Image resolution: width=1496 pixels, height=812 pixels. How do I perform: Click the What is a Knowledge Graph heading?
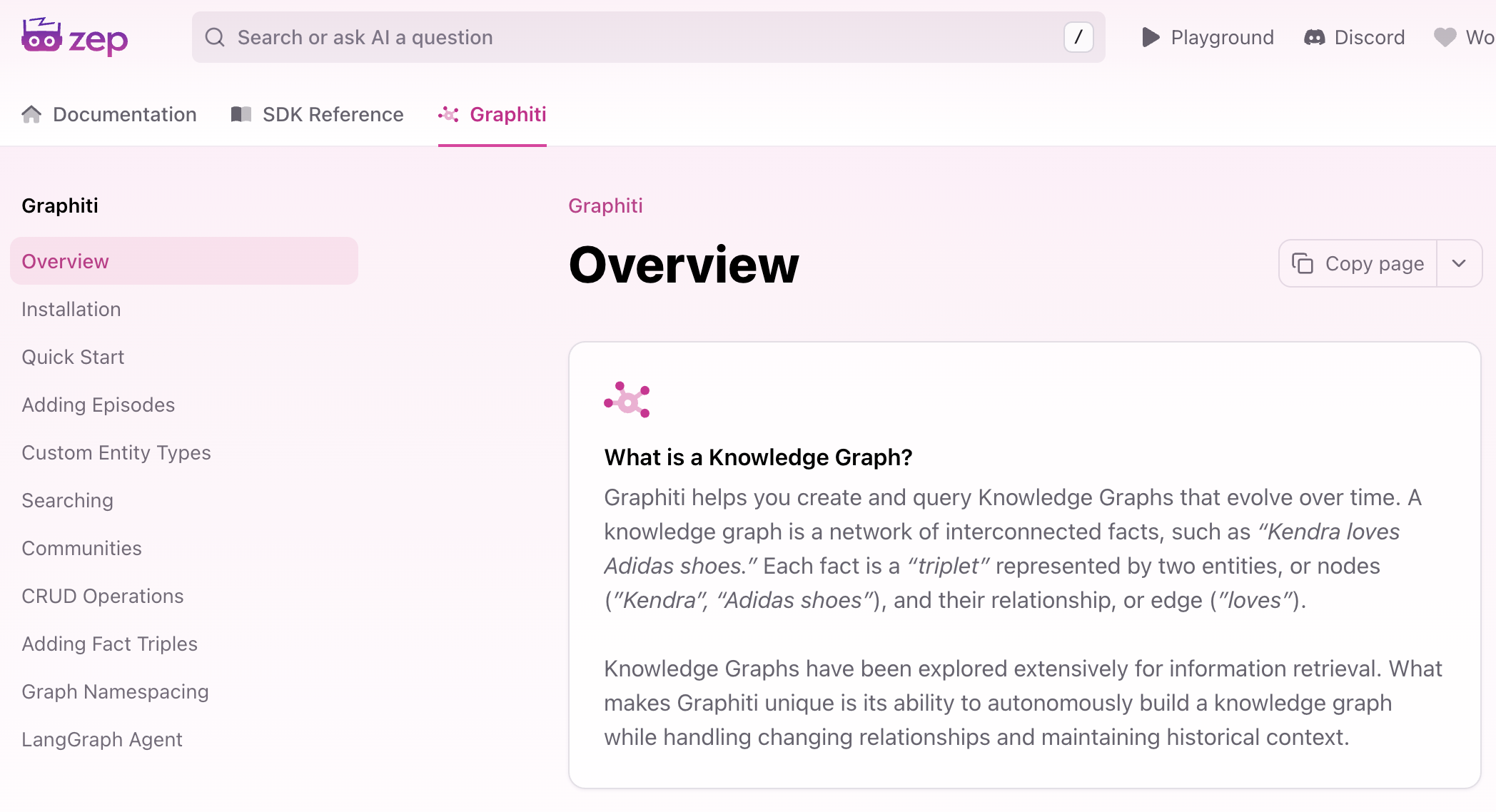click(758, 457)
